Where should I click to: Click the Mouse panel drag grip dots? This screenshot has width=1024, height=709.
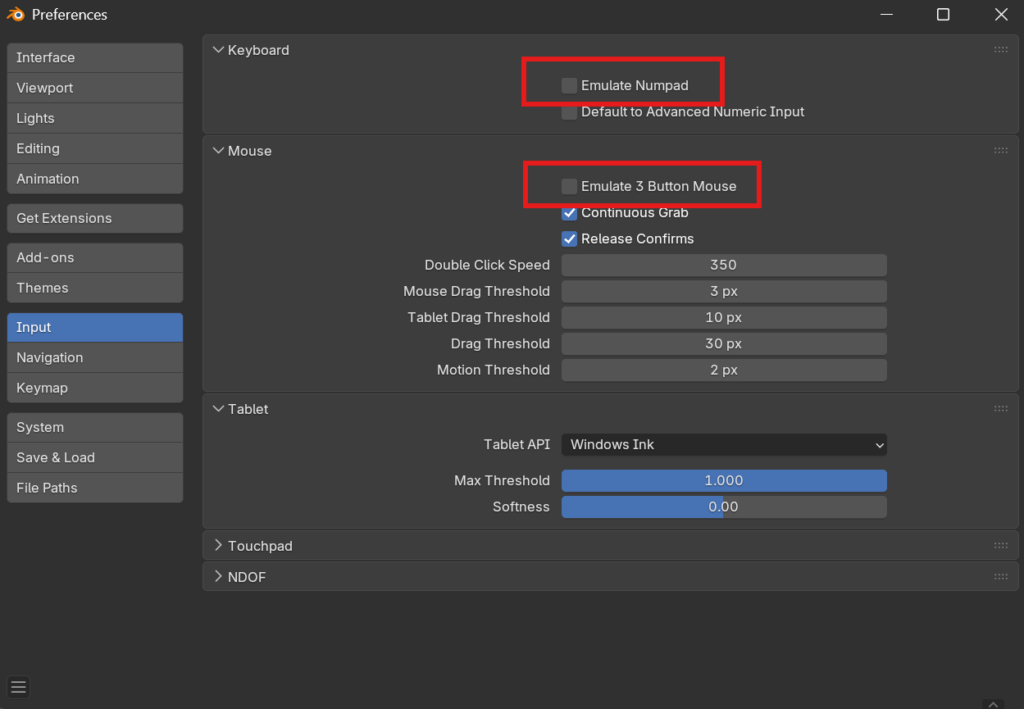click(x=1000, y=151)
